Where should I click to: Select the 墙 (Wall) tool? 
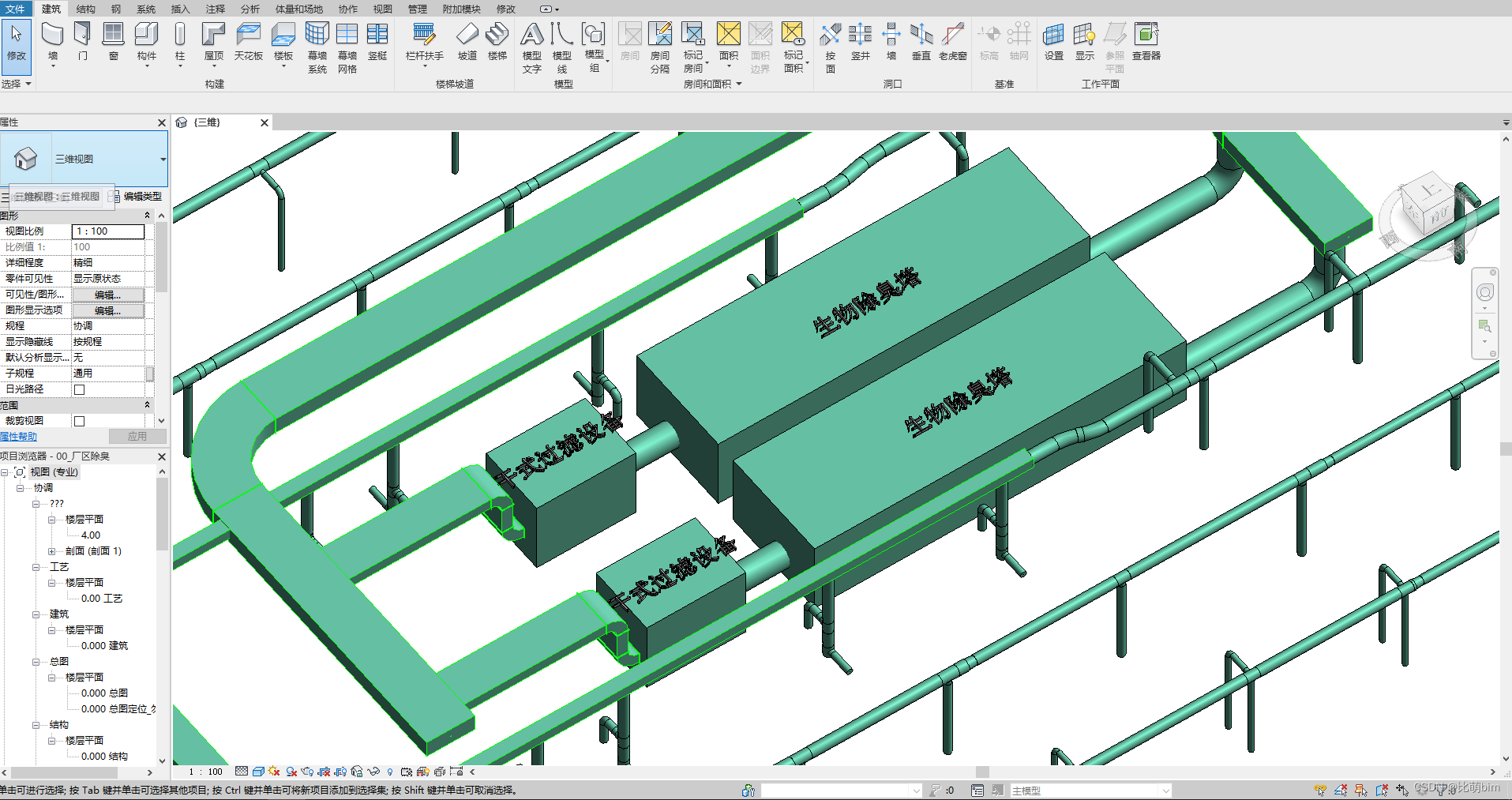click(52, 43)
